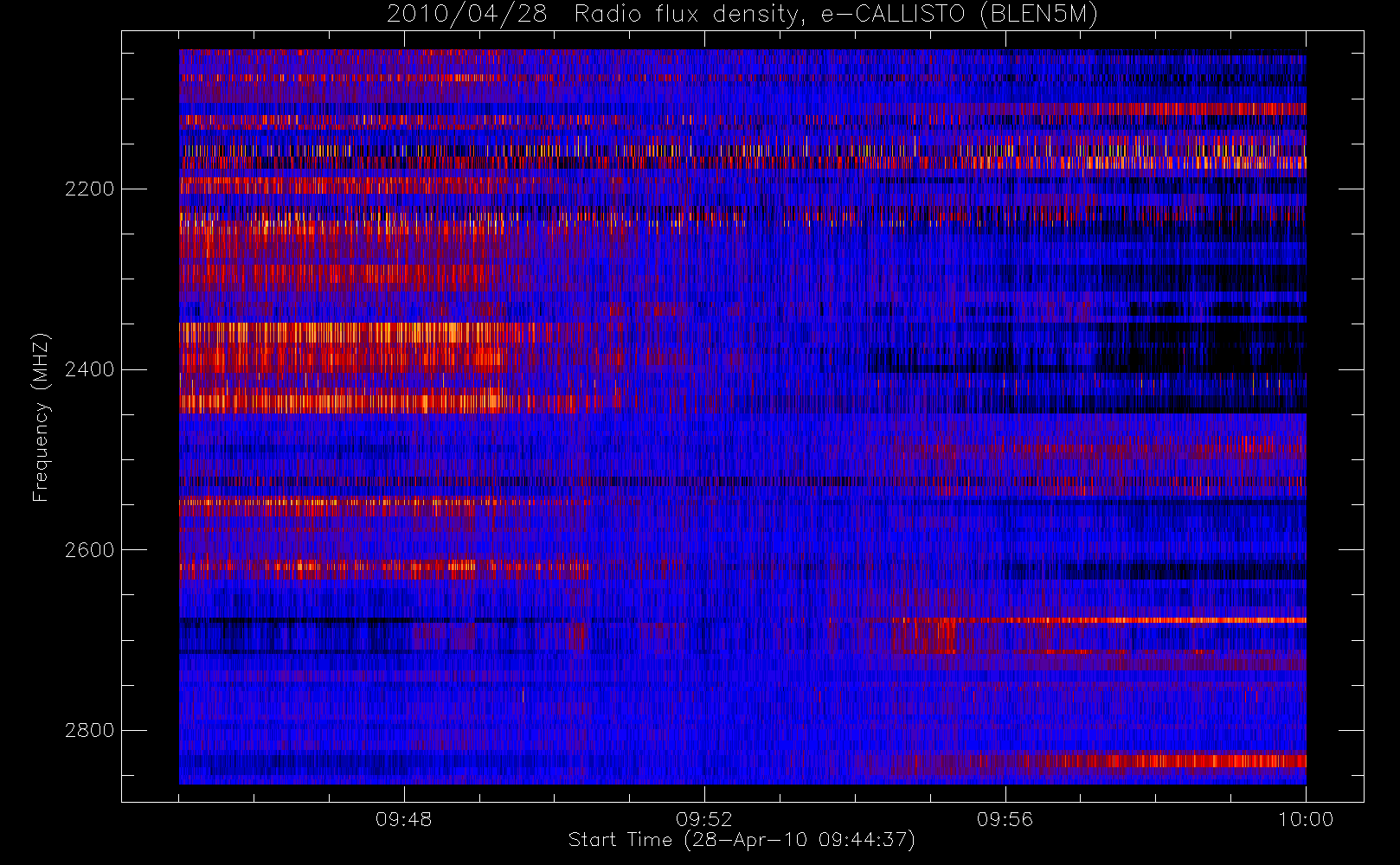Click the 2400 frequency tick label
Viewport: 1400px width, 865px height.
(x=90, y=369)
